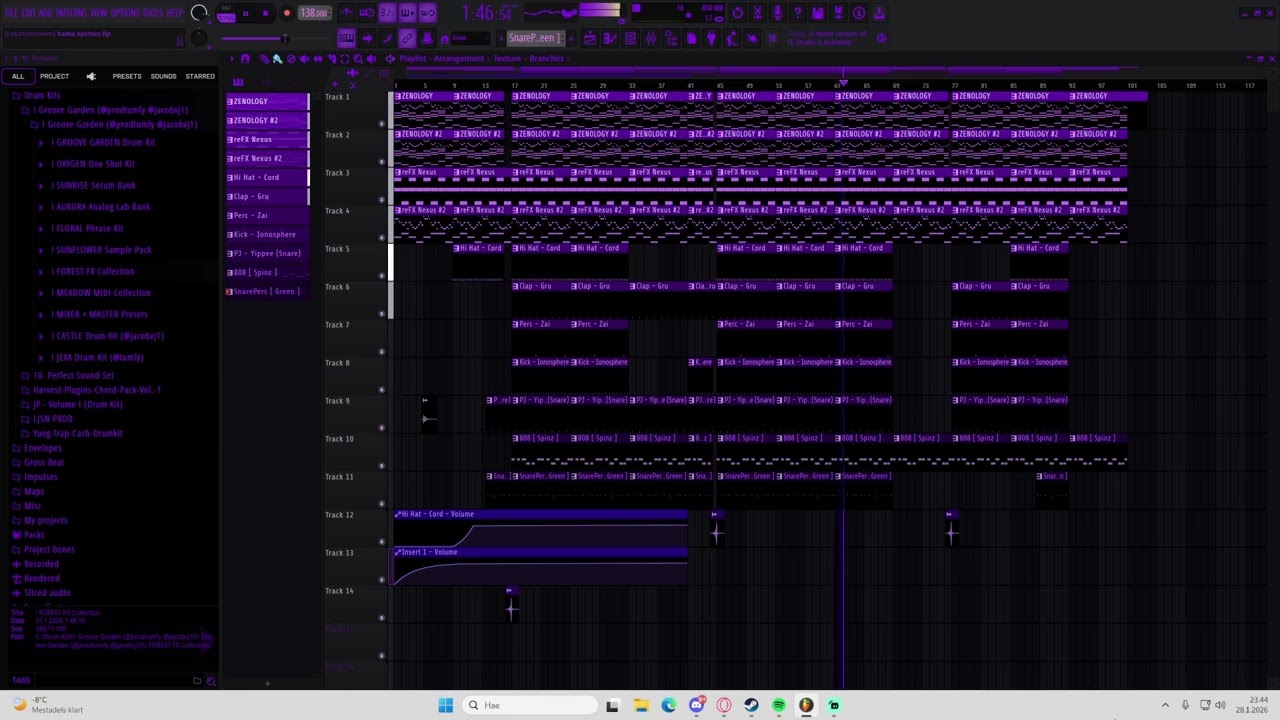Image resolution: width=1280 pixels, height=720 pixels.
Task: Select the playlist Paint brush tool
Action: click(277, 59)
